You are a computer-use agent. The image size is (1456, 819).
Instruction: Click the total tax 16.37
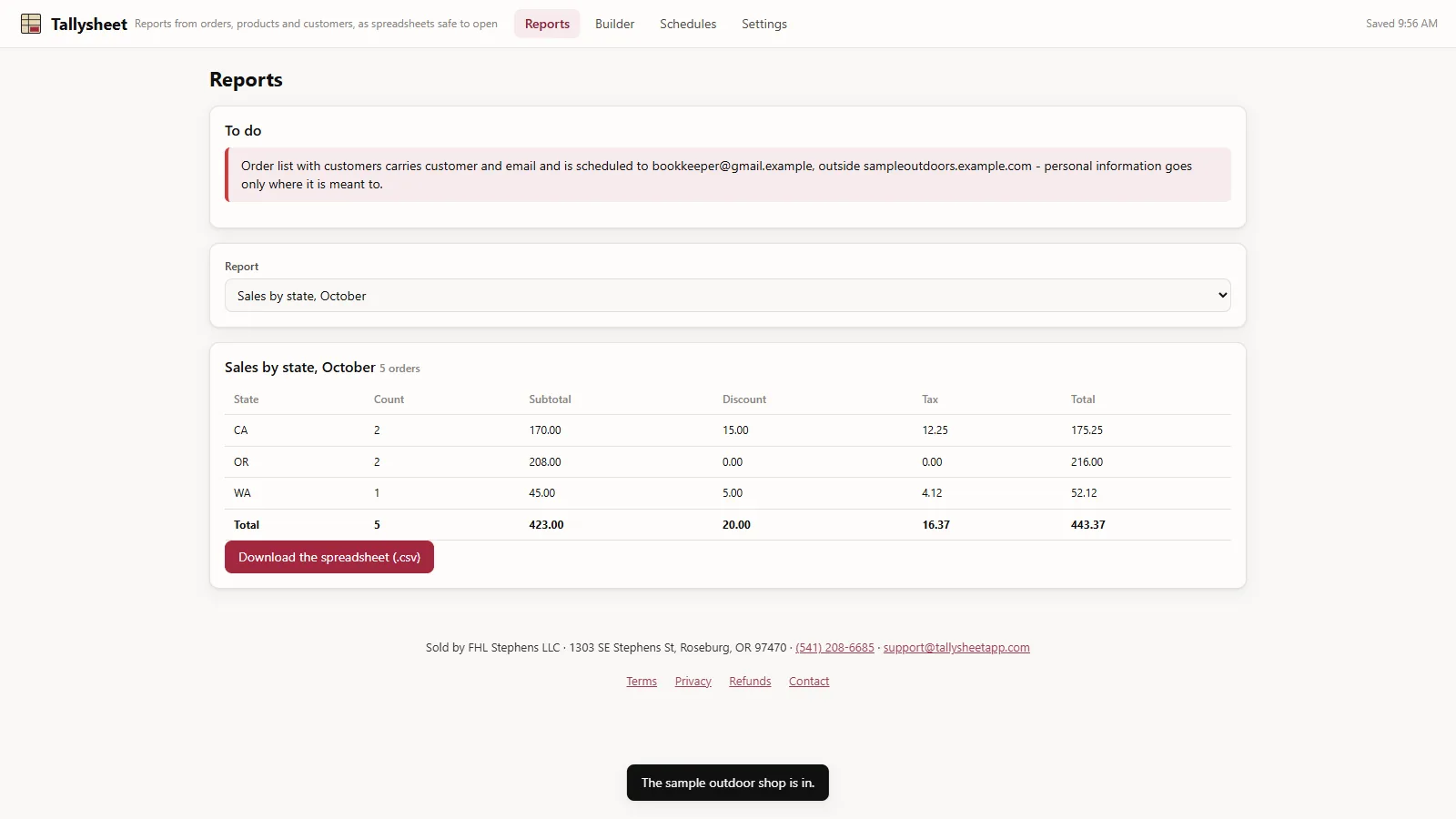(935, 525)
